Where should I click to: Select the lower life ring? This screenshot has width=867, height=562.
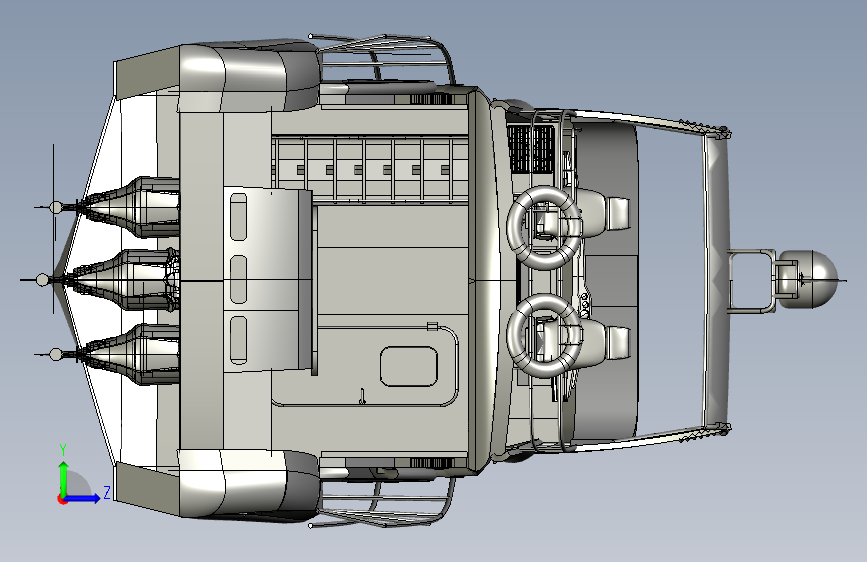tap(544, 335)
